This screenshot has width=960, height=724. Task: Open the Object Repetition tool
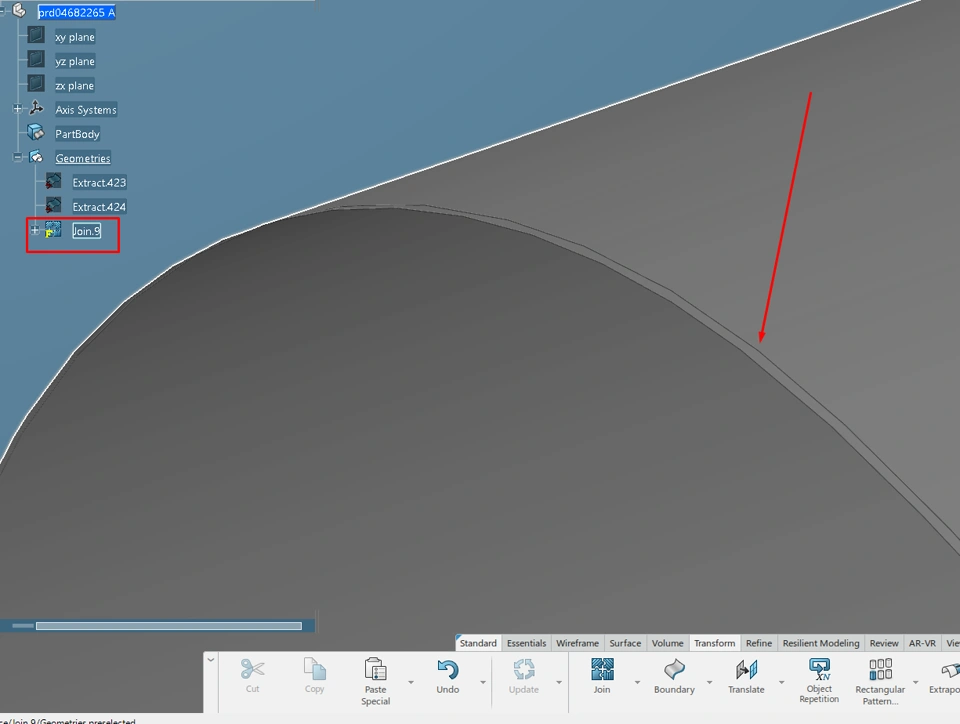[x=819, y=681]
